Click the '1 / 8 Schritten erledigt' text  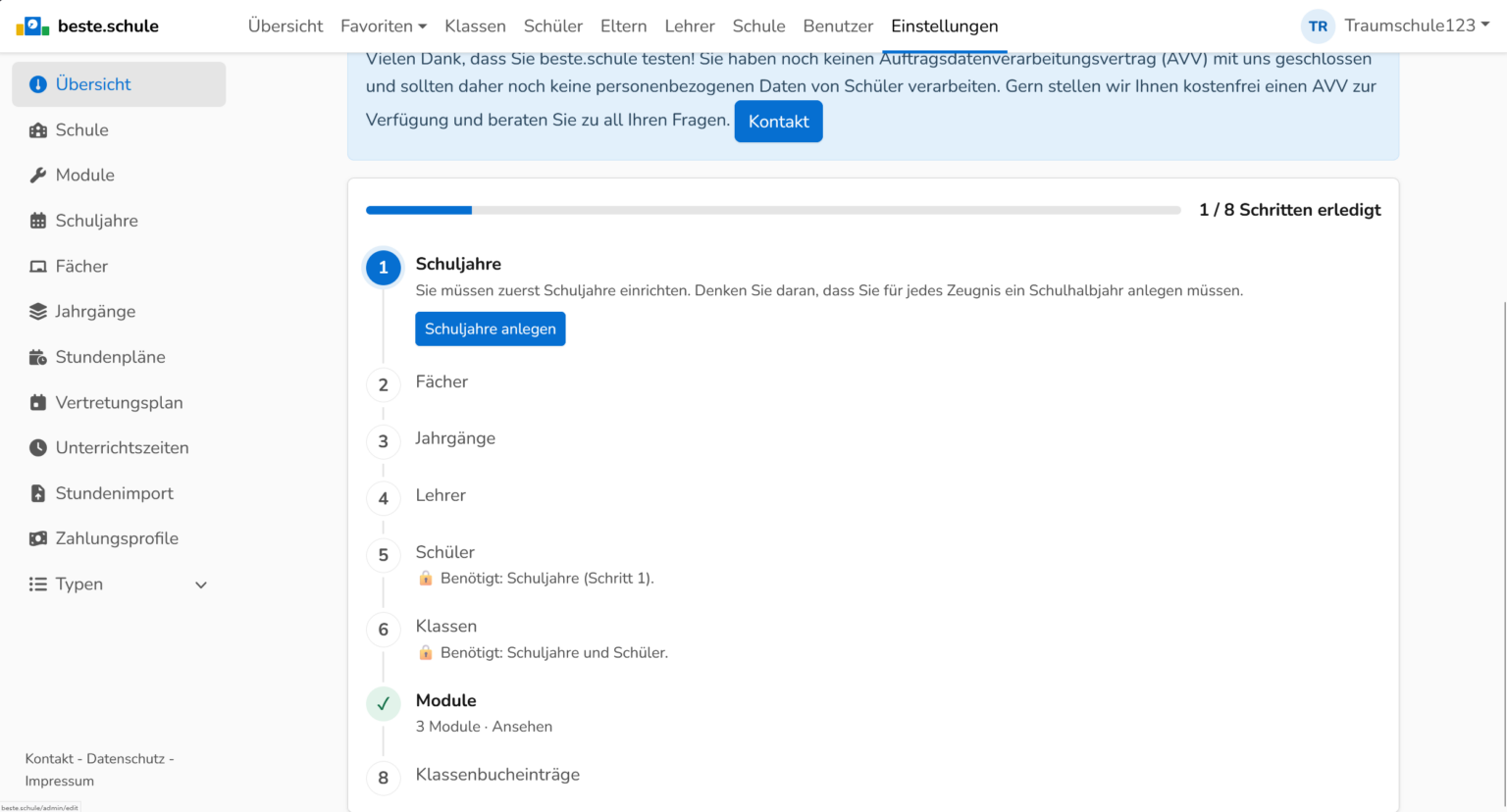coord(1290,210)
